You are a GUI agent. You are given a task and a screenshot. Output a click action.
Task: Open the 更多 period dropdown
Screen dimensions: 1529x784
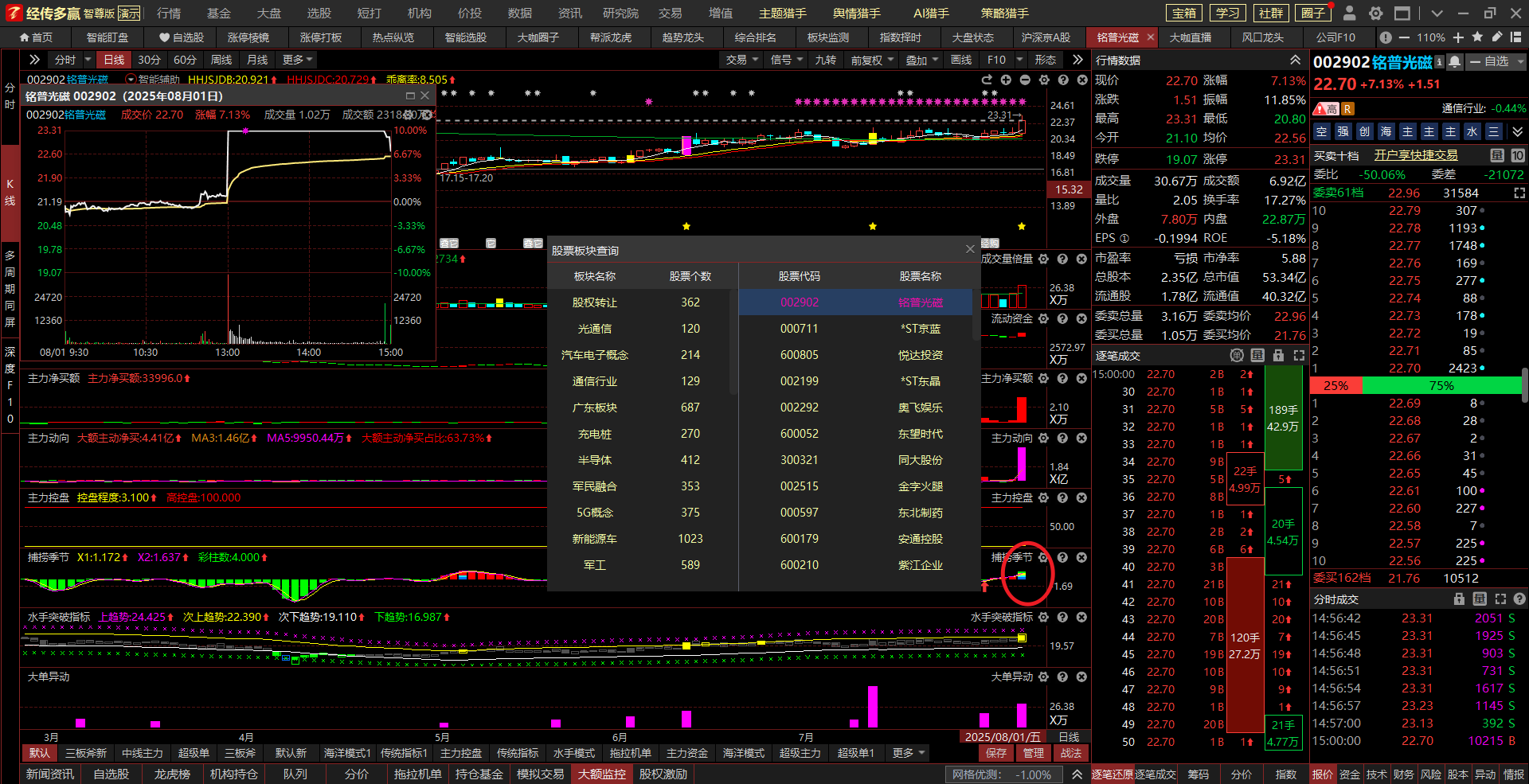298,60
